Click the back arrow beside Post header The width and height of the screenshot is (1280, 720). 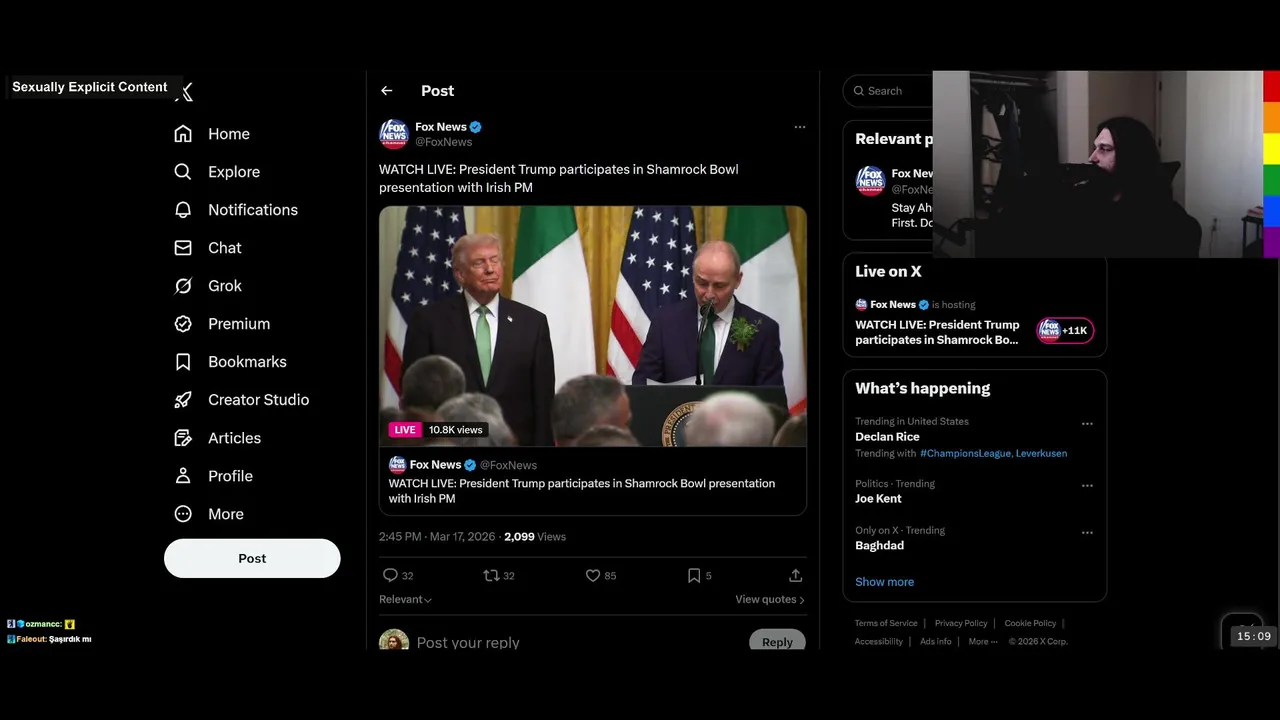[387, 91]
